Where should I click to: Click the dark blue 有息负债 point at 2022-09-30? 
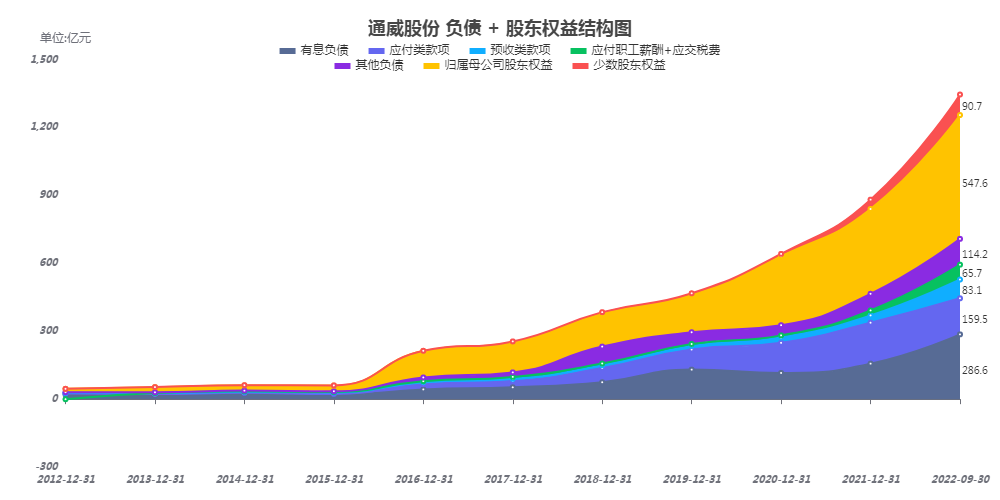coord(960,334)
